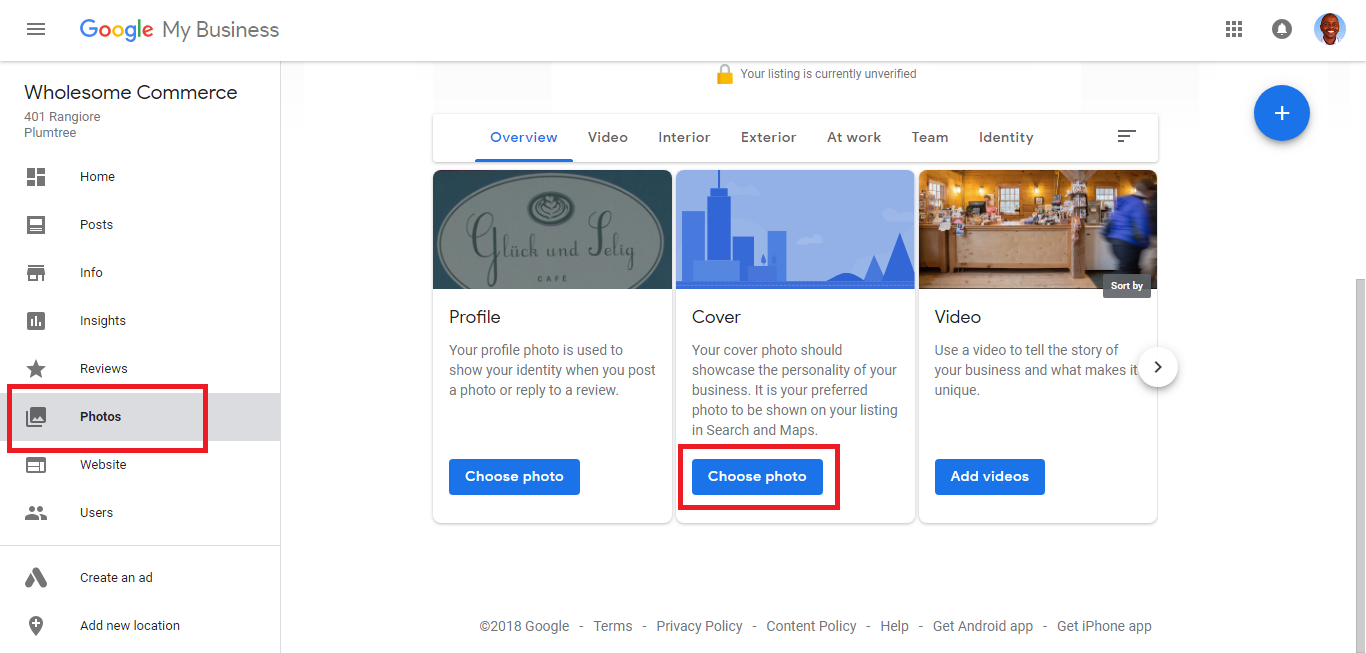Switch to the Interior tab

684,137
